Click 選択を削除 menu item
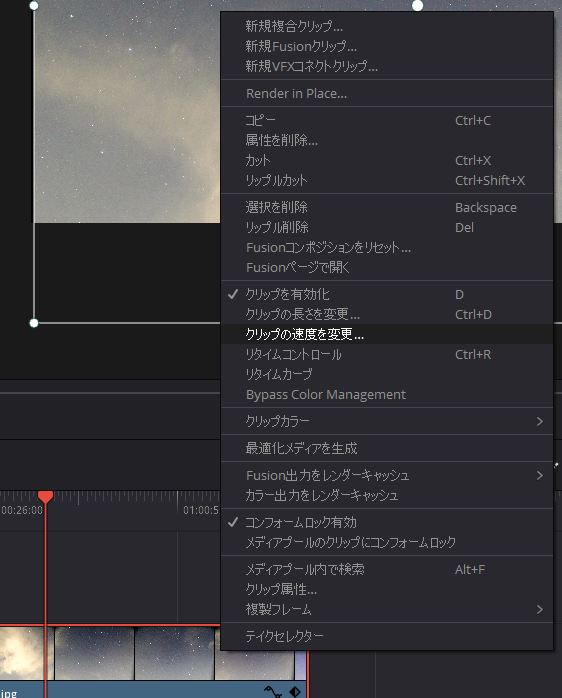Image resolution: width=562 pixels, height=698 pixels. pyautogui.click(x=387, y=207)
